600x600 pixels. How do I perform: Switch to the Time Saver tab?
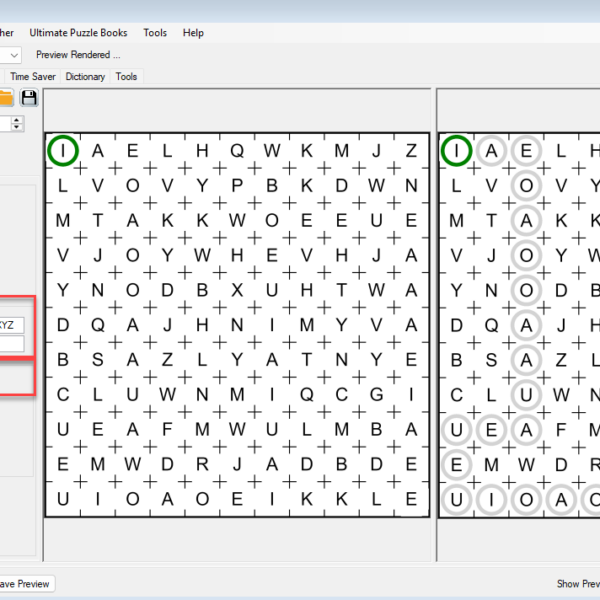pos(33,76)
